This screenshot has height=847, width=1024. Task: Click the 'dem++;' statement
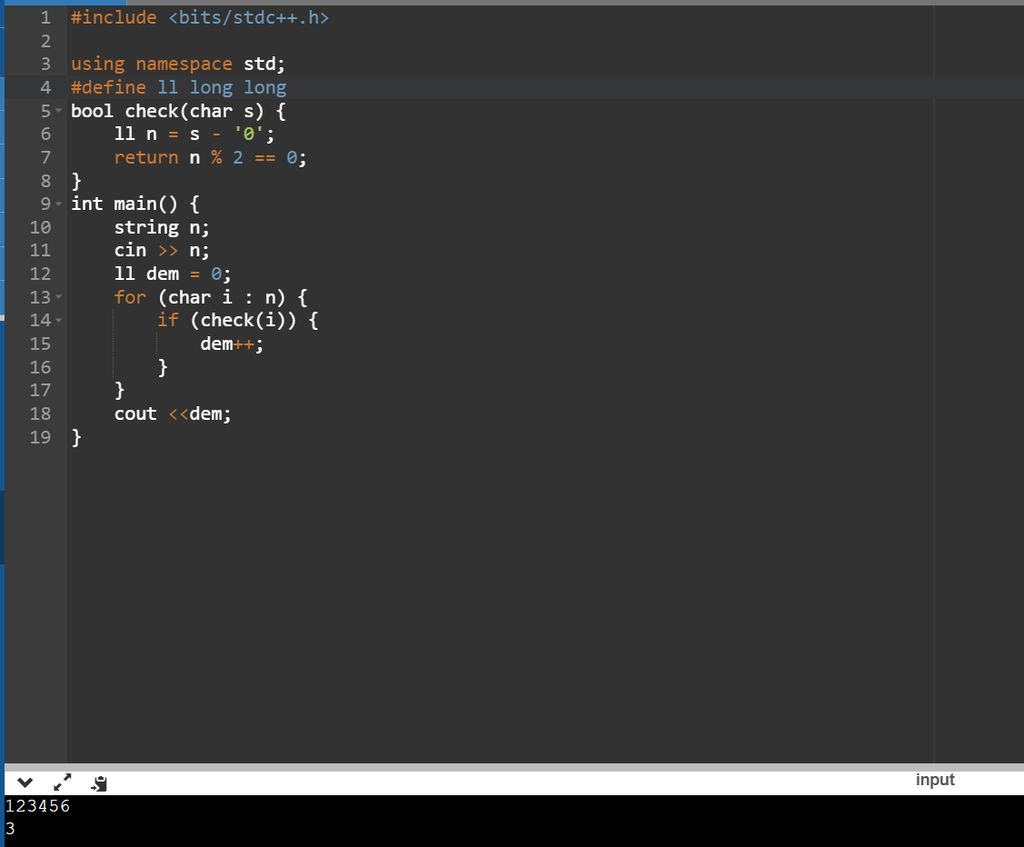pos(232,343)
